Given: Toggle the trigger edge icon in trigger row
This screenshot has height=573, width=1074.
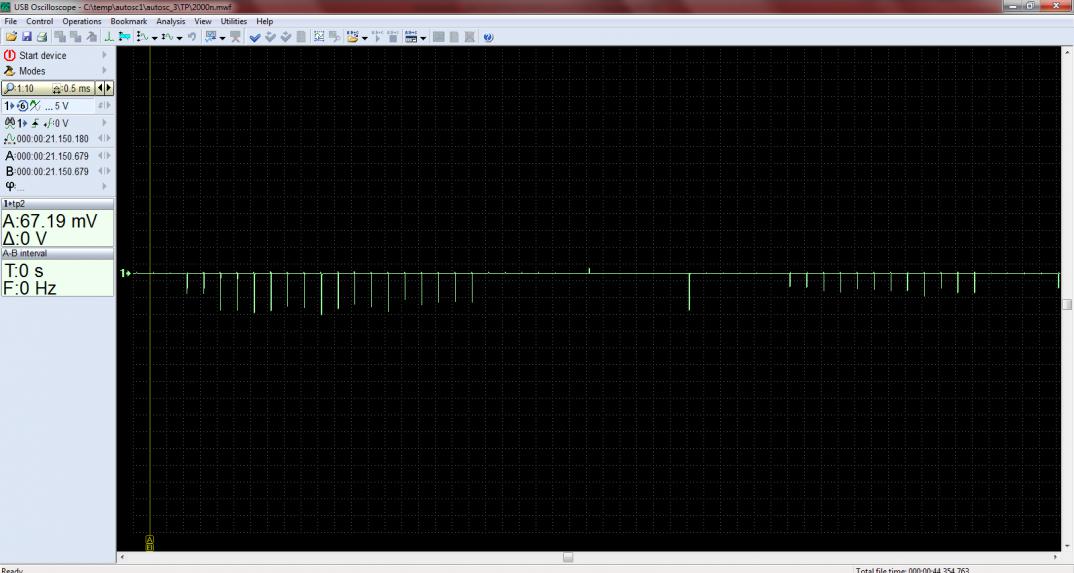Looking at the screenshot, I should tap(34, 123).
